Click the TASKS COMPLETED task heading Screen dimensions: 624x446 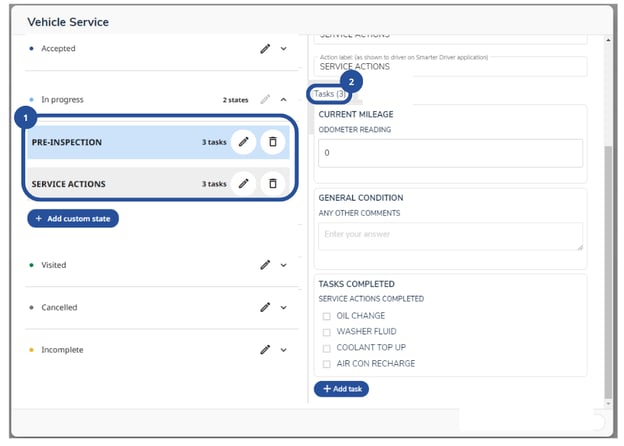click(357, 284)
